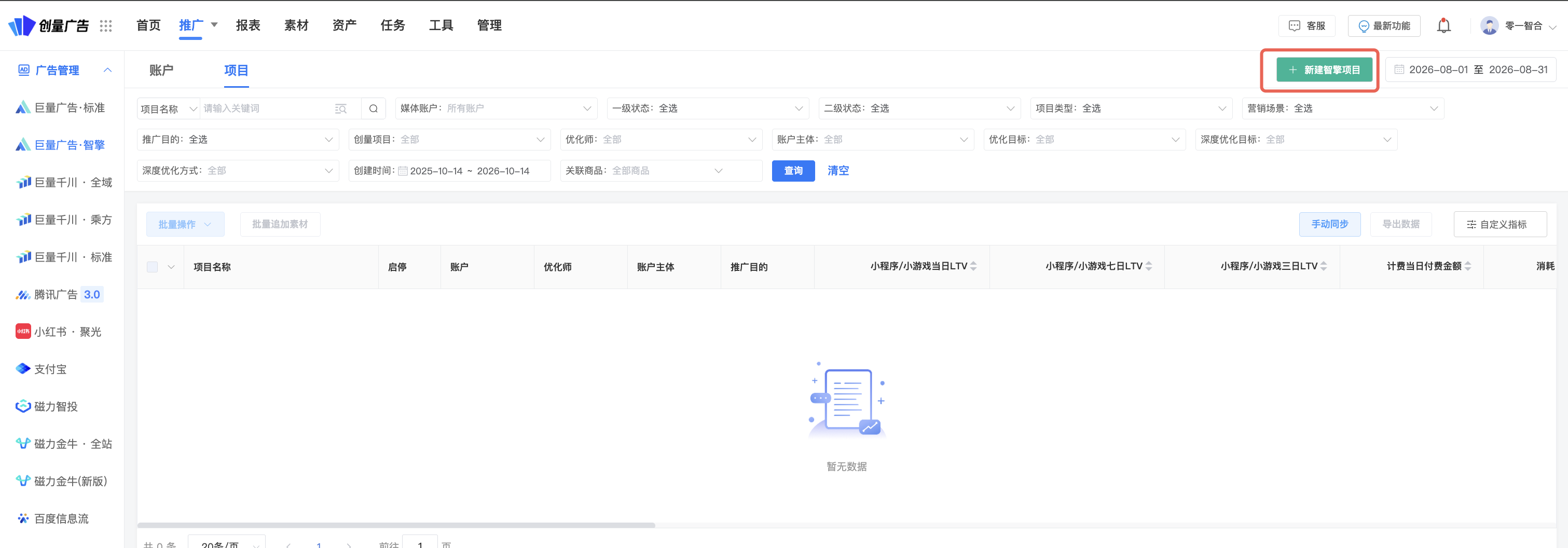Image resolution: width=1568 pixels, height=548 pixels.
Task: Open the 优化师 filter dropdown
Action: coord(661,140)
